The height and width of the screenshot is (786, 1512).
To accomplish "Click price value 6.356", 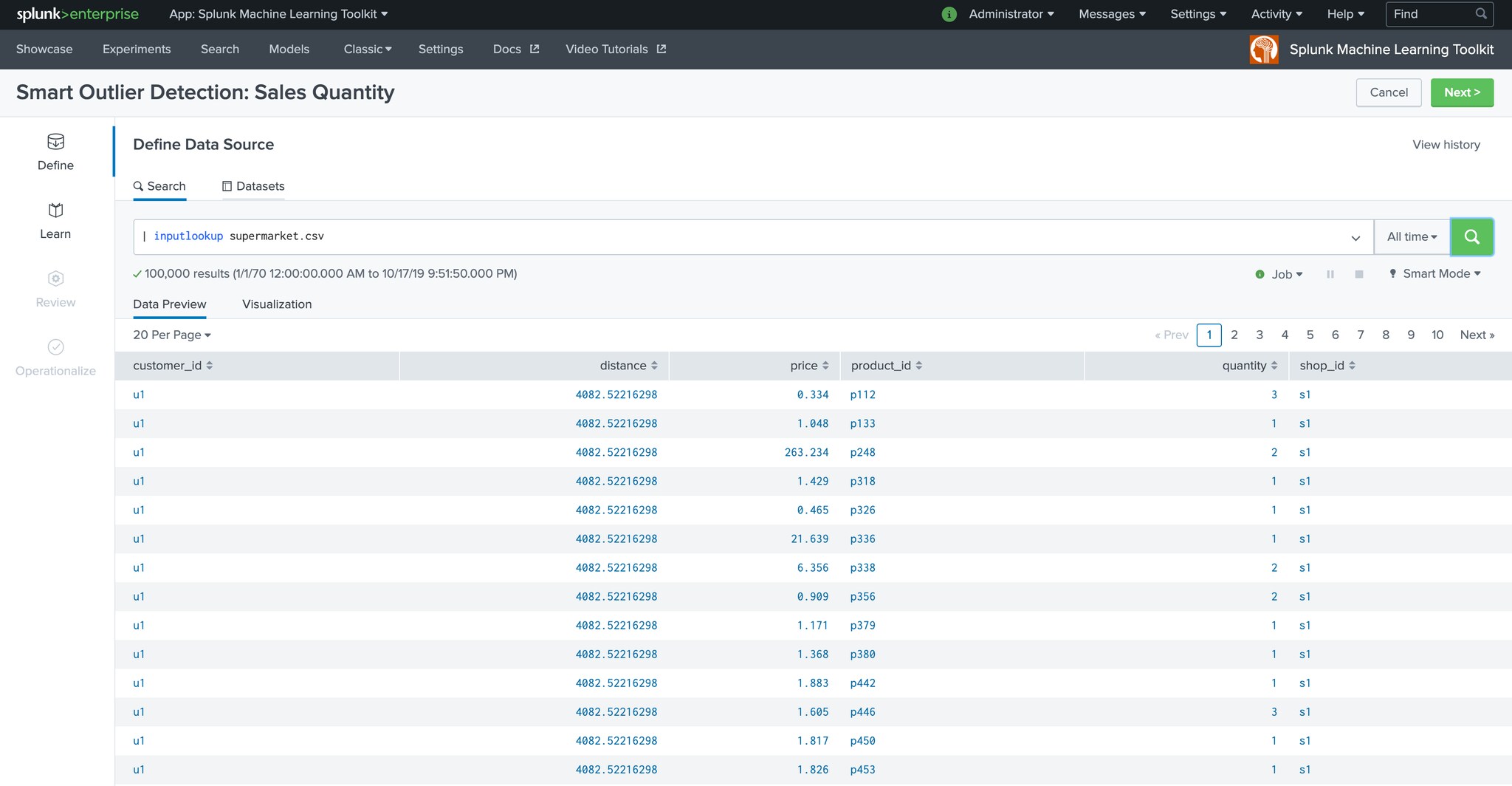I will tap(812, 567).
